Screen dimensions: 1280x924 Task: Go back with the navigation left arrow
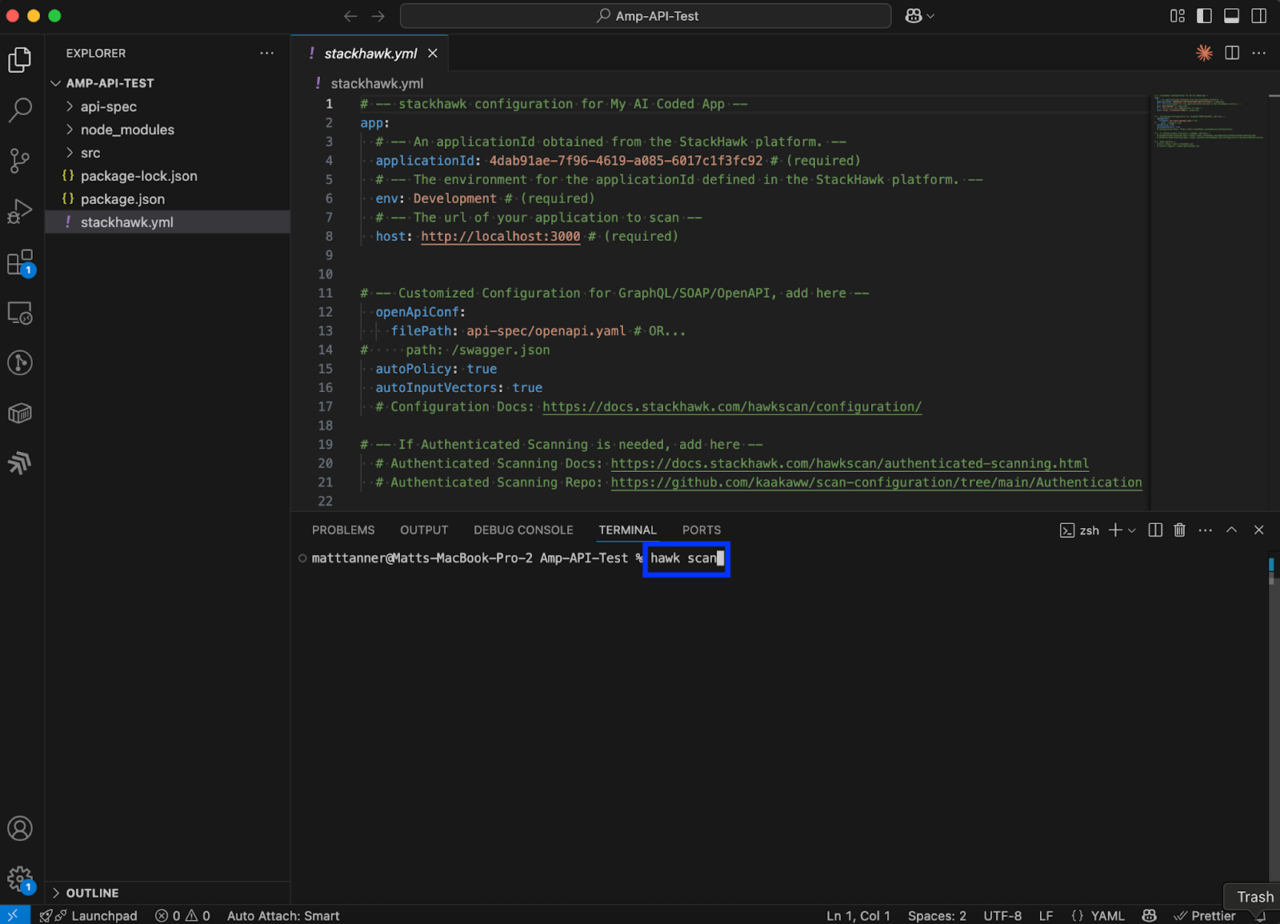pyautogui.click(x=350, y=16)
